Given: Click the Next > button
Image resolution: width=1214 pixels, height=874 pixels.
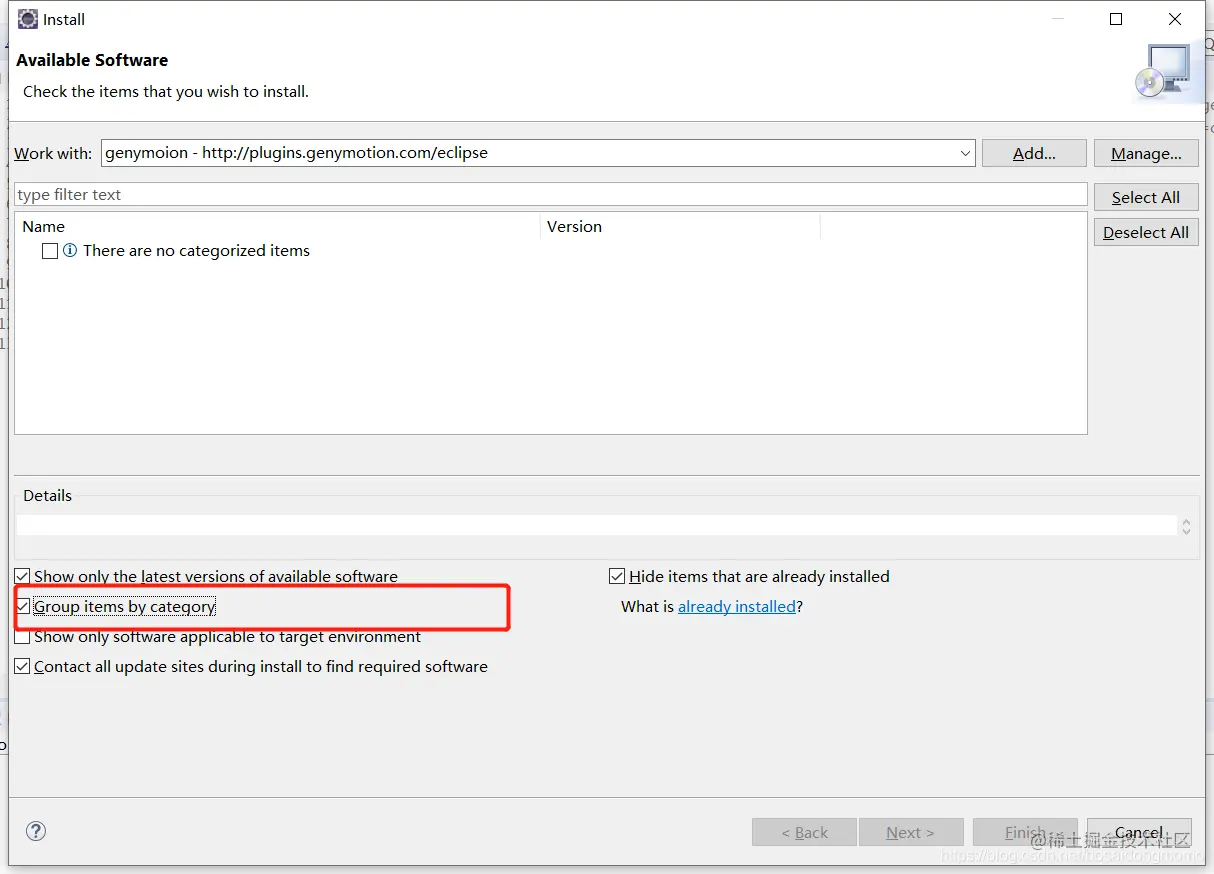Looking at the screenshot, I should click(910, 832).
